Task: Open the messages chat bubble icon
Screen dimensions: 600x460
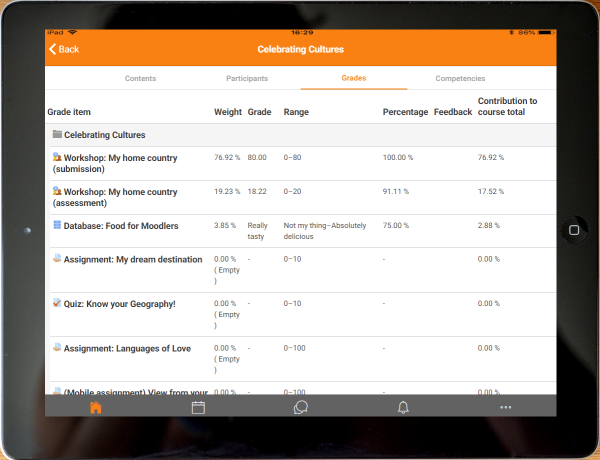Action: click(300, 408)
